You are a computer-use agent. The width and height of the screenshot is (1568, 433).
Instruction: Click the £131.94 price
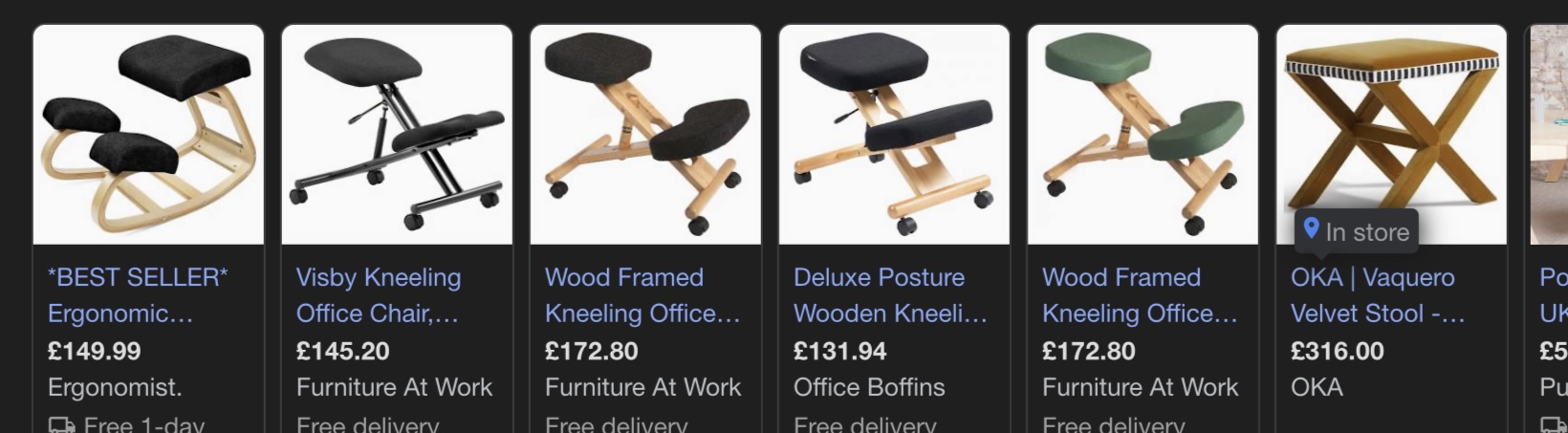840,351
